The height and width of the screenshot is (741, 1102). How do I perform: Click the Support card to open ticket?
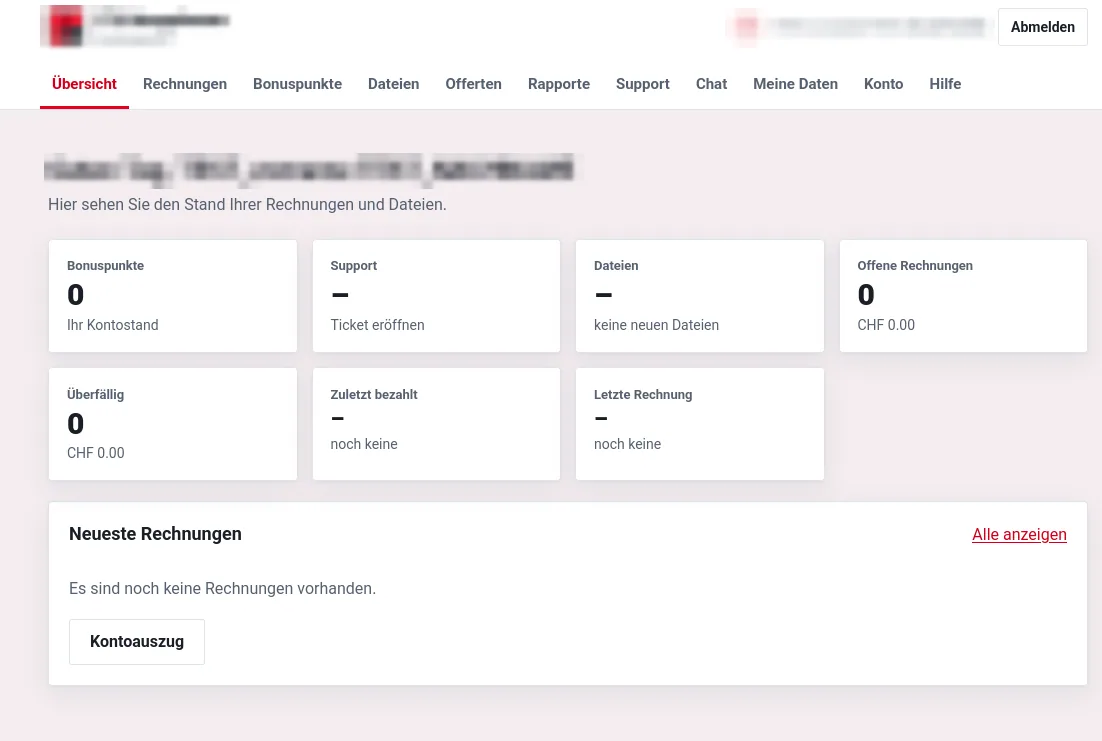(436, 296)
